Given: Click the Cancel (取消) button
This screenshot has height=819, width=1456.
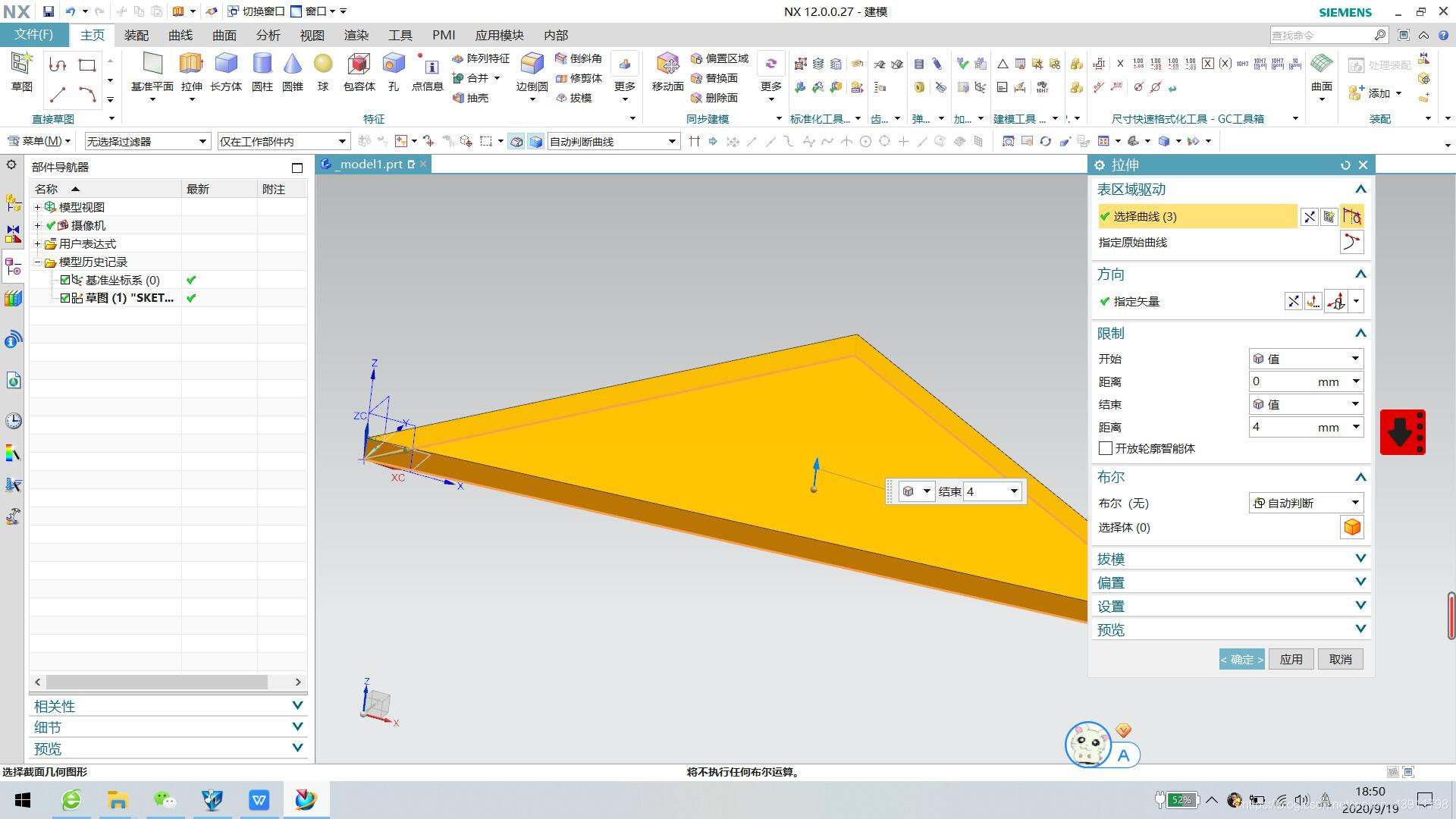Looking at the screenshot, I should [1340, 659].
